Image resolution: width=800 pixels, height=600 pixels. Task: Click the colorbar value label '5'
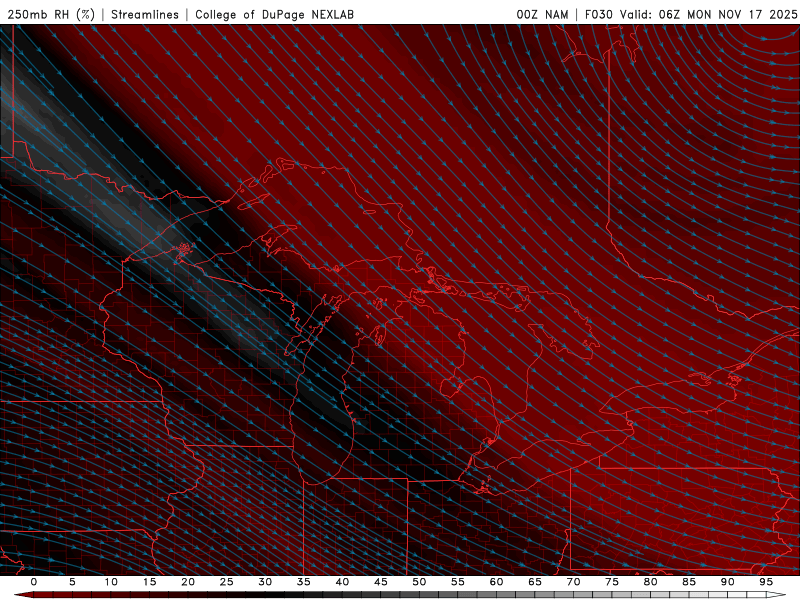[72, 582]
